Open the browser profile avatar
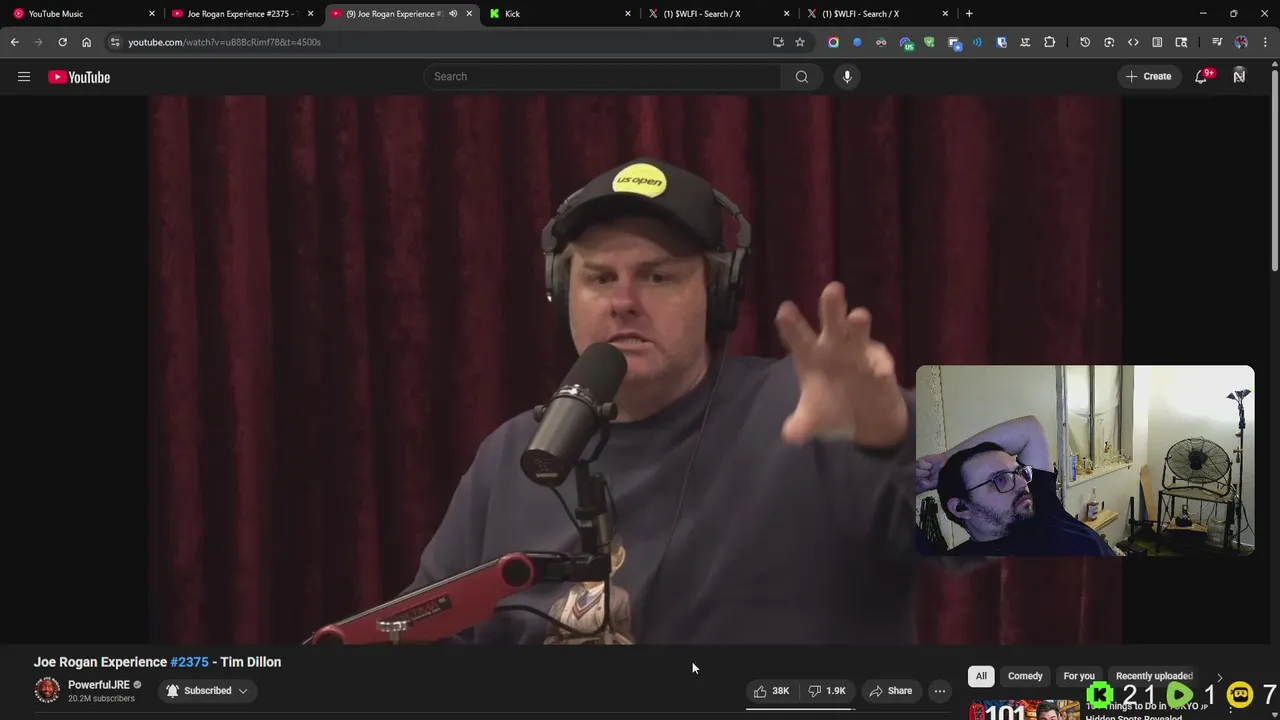This screenshot has width=1280, height=720. 1241,42
